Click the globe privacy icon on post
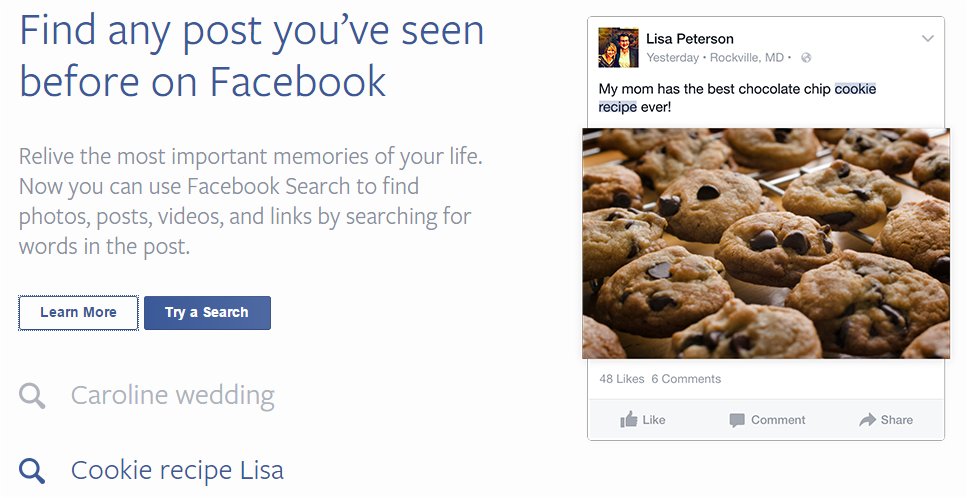The image size is (967, 498). click(x=806, y=58)
